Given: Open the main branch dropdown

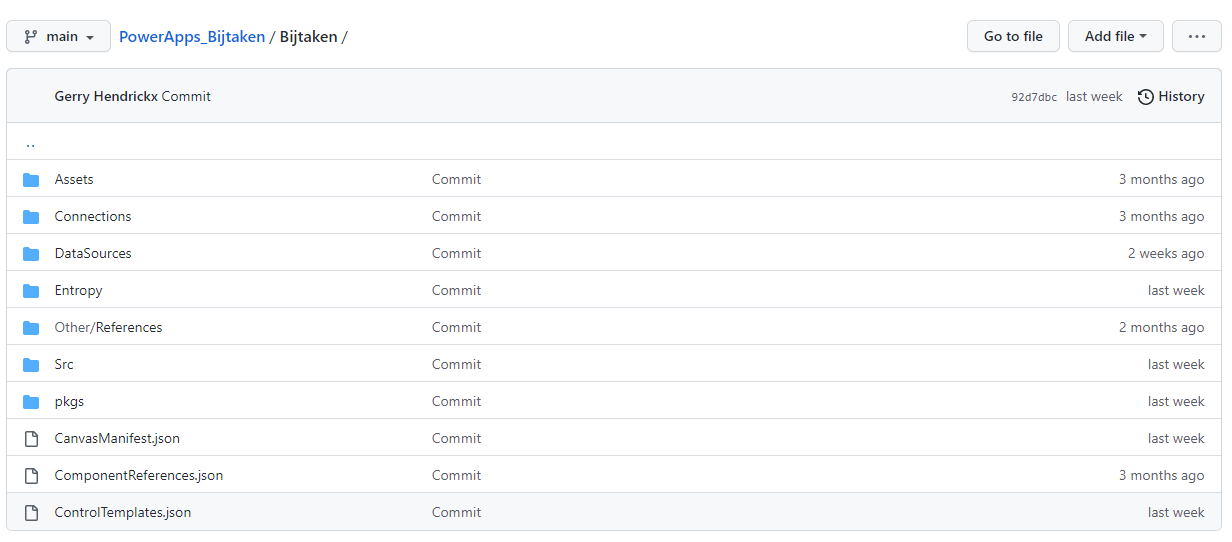Looking at the screenshot, I should pos(59,37).
